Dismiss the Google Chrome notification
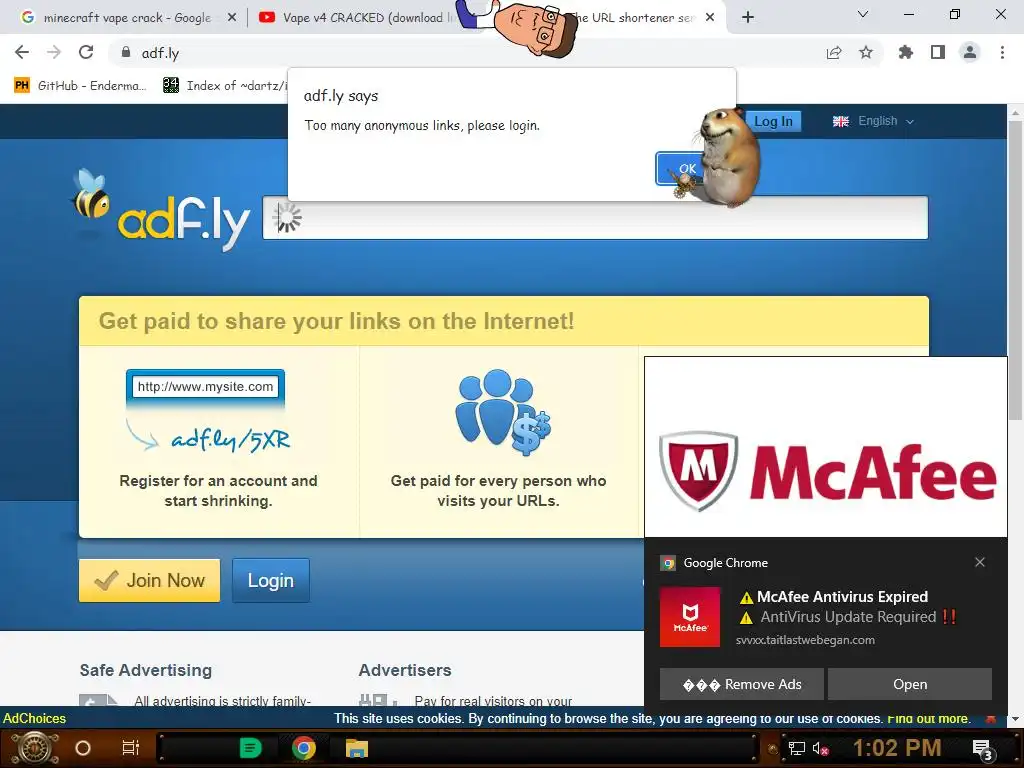 tap(980, 562)
